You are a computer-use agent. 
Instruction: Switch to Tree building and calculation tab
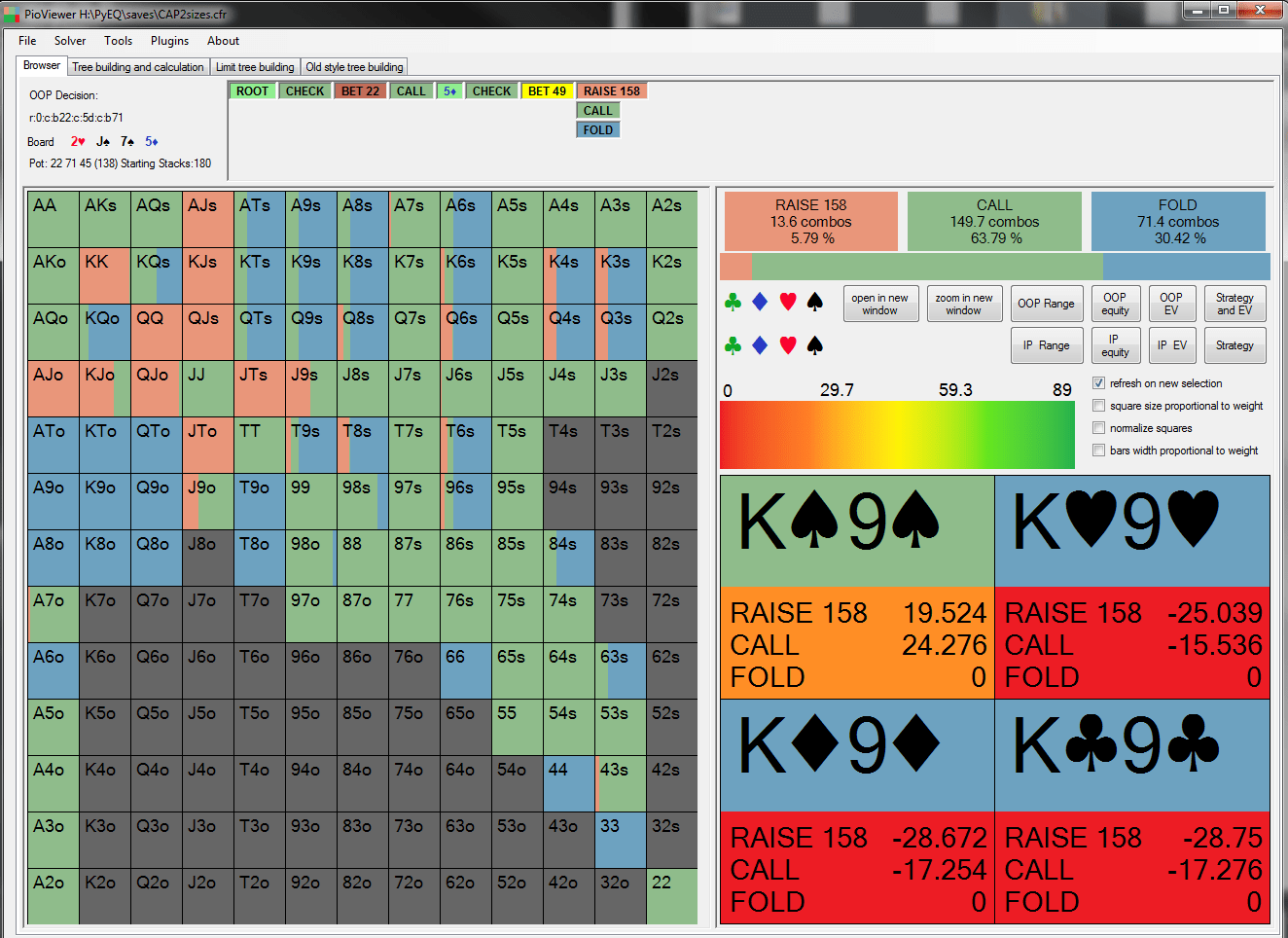pyautogui.click(x=138, y=67)
